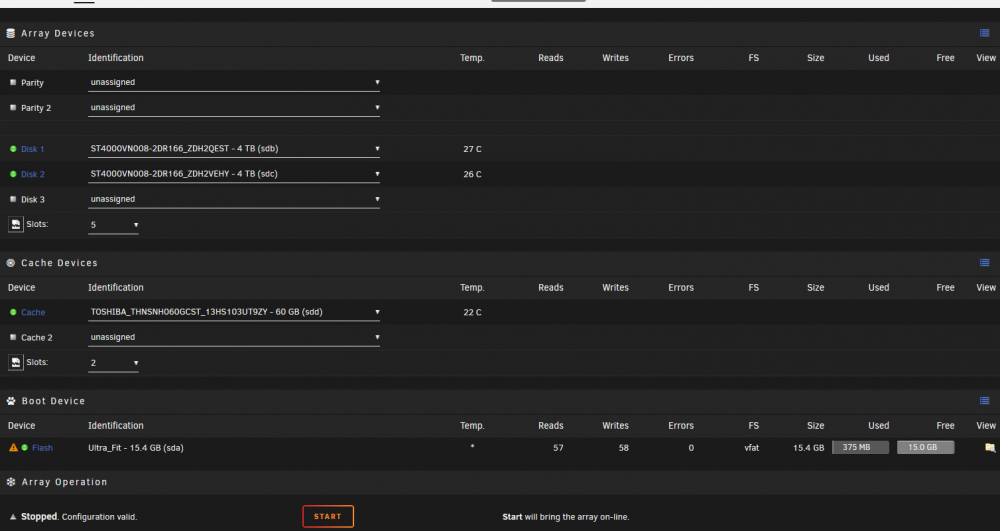The image size is (1000, 531).
Task: Click the array Slots icon
Action: 16,224
